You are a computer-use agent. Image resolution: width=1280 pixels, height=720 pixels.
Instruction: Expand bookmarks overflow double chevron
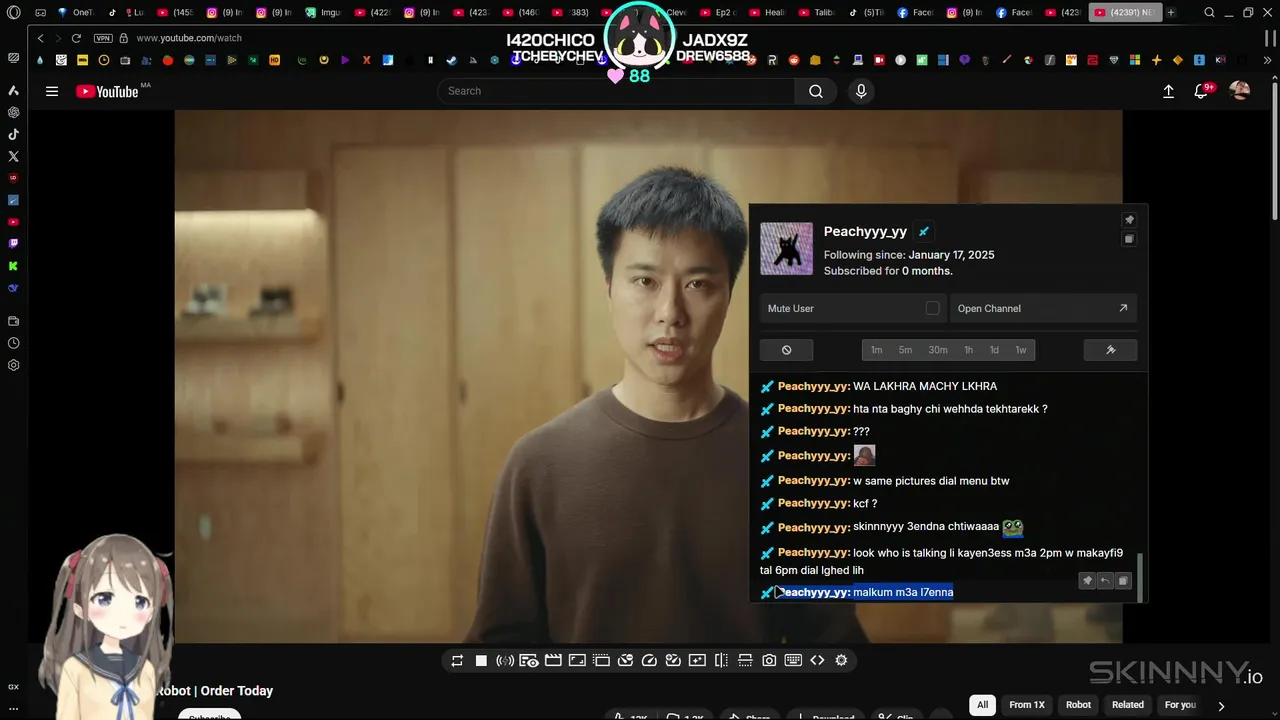click(x=1268, y=60)
